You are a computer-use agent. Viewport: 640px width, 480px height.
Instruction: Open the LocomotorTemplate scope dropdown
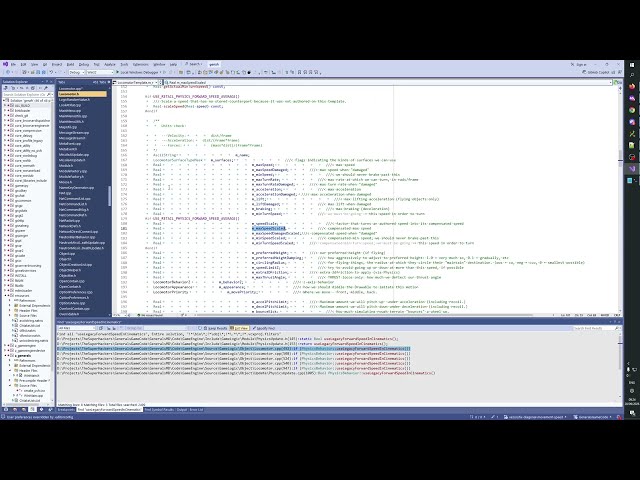point(136,82)
